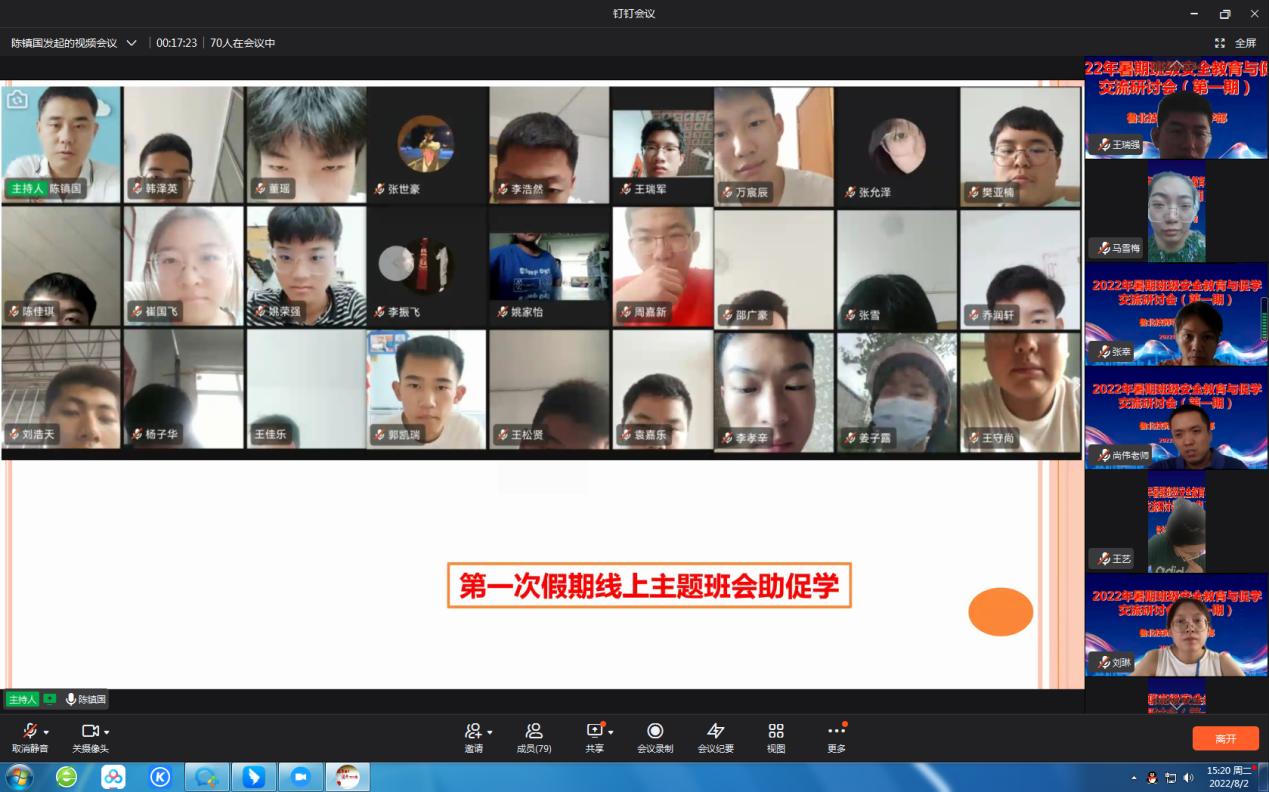Select 乔润轩's video tile

click(x=1021, y=269)
